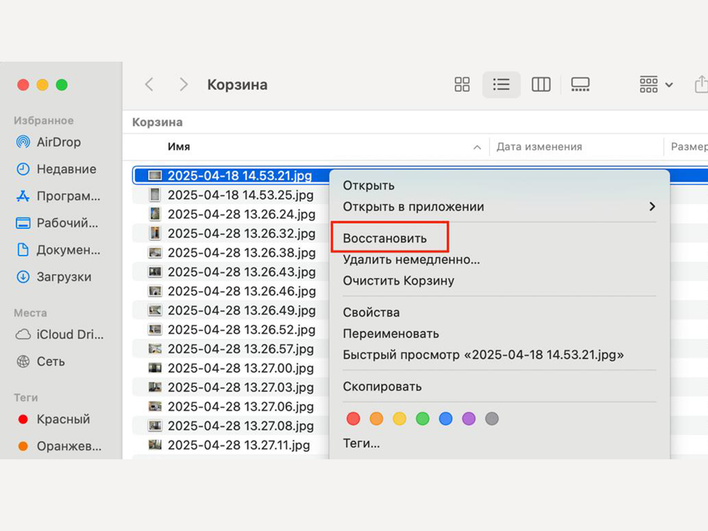Apply the orange tag color dot
Image resolution: width=708 pixels, height=531 pixels.
pyautogui.click(x=376, y=419)
